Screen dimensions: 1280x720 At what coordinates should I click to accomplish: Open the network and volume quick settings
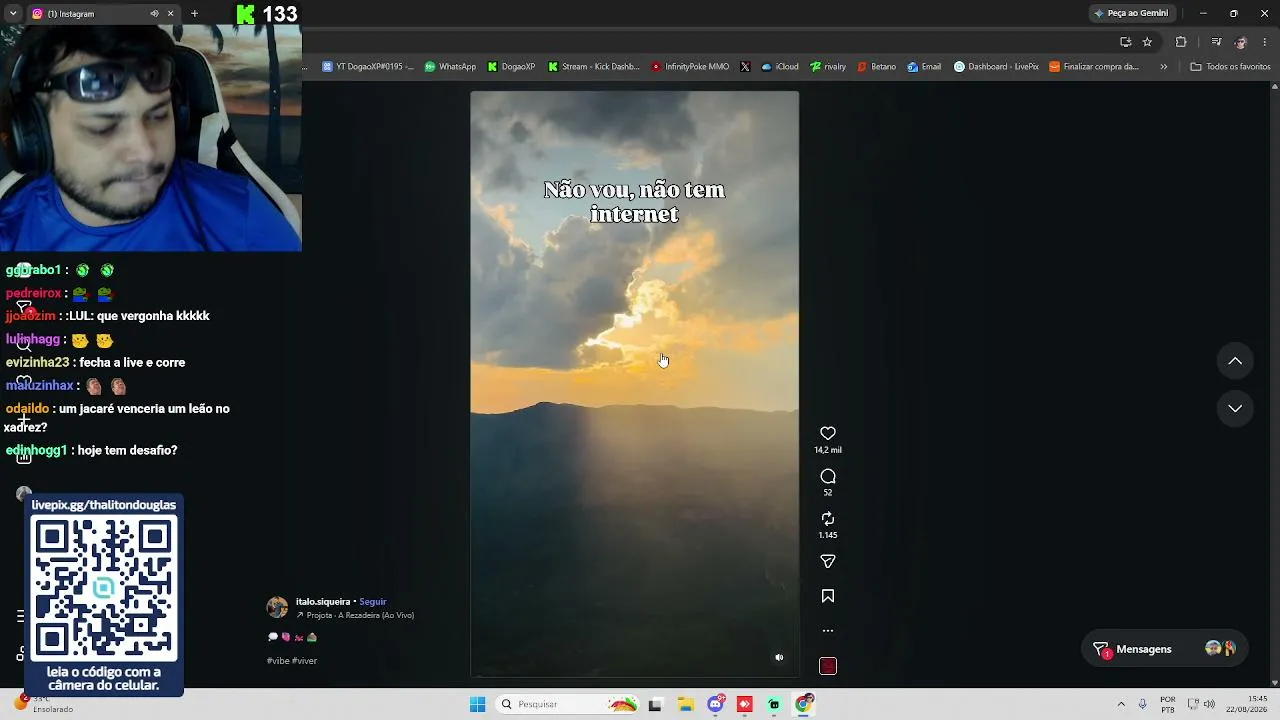pyautogui.click(x=1201, y=704)
